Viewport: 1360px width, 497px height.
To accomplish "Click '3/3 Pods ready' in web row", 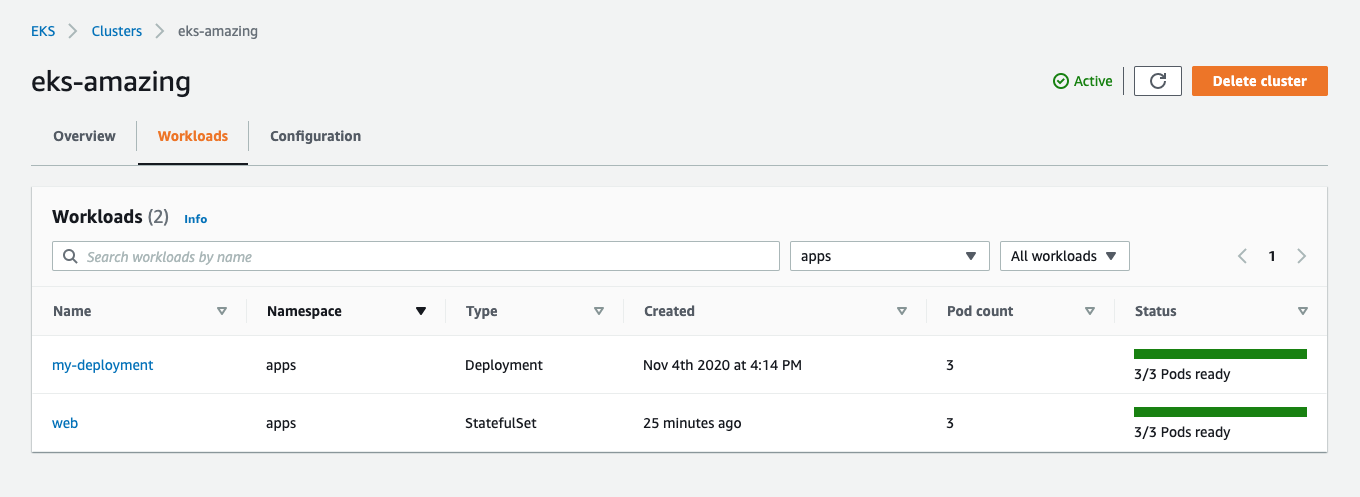I will pos(1182,432).
